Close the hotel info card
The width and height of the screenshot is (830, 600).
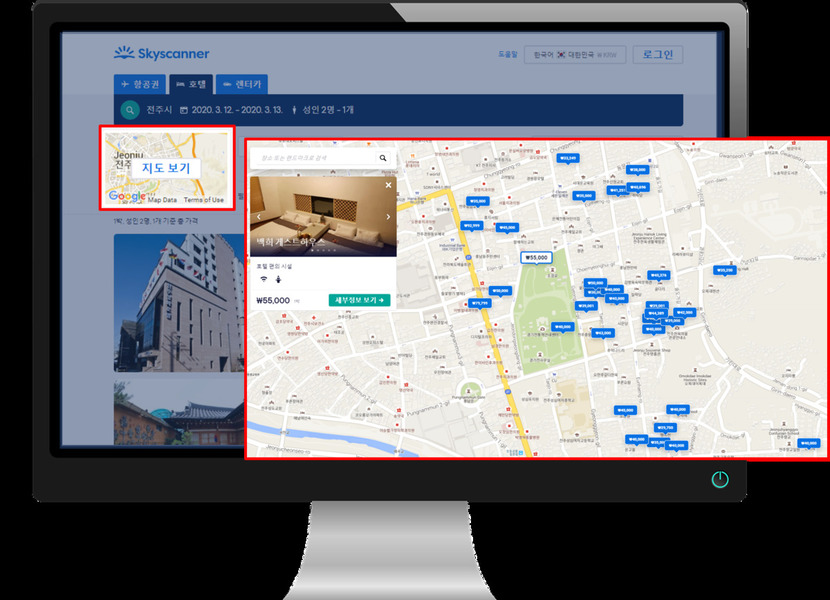pyautogui.click(x=389, y=185)
